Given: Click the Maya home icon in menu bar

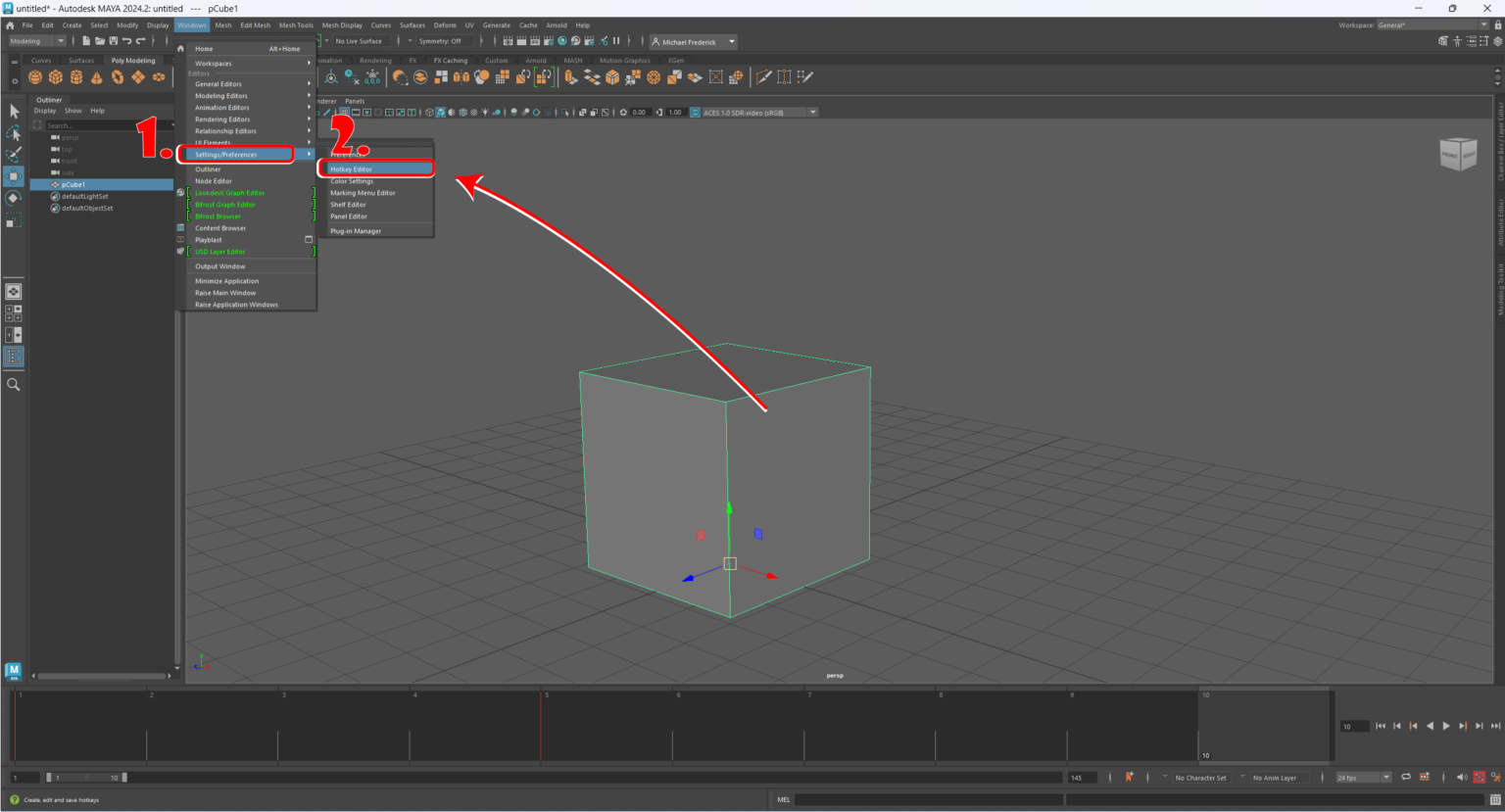Looking at the screenshot, I should coord(11,25).
